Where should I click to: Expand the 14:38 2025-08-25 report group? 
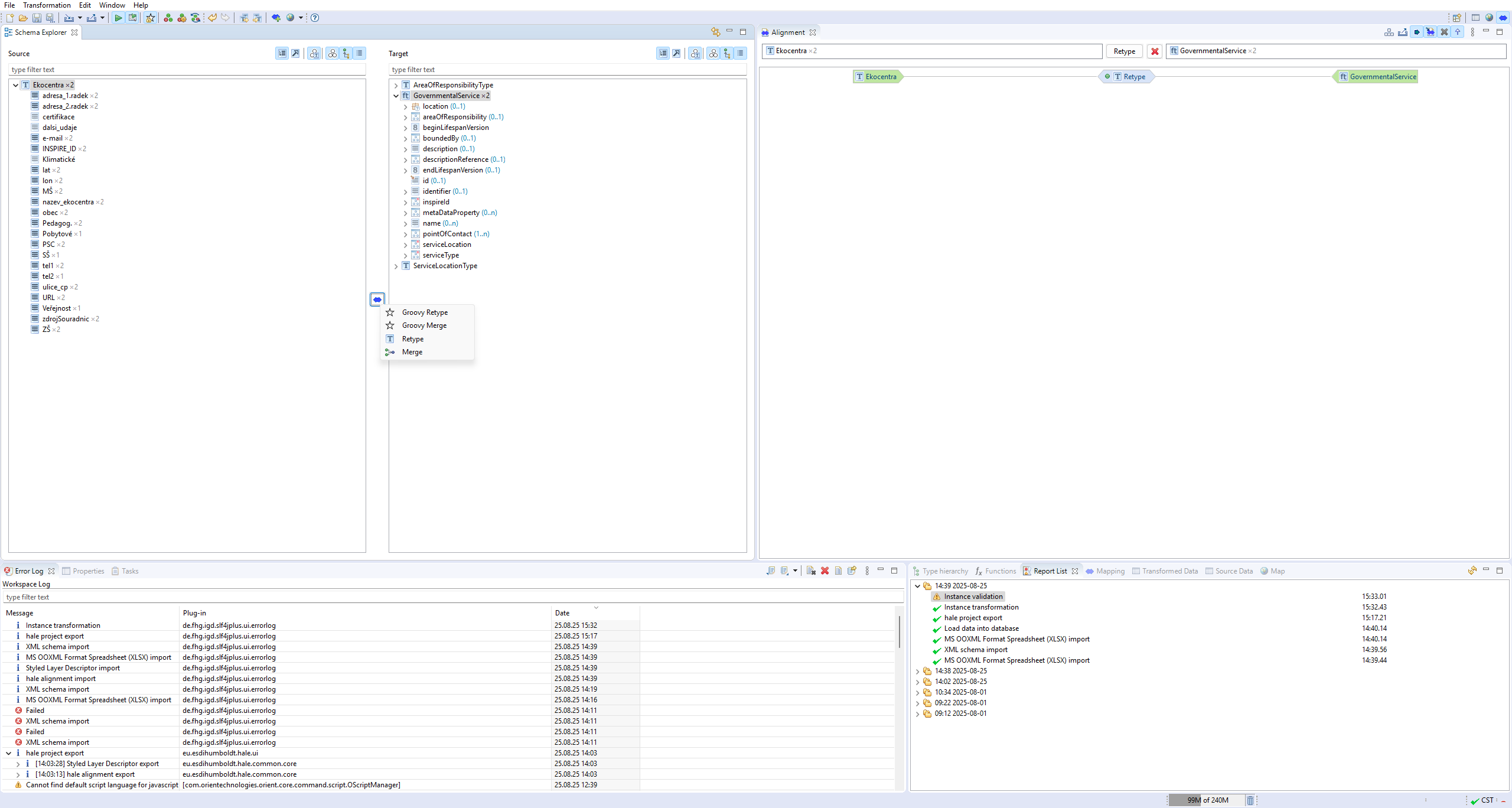pyautogui.click(x=917, y=672)
